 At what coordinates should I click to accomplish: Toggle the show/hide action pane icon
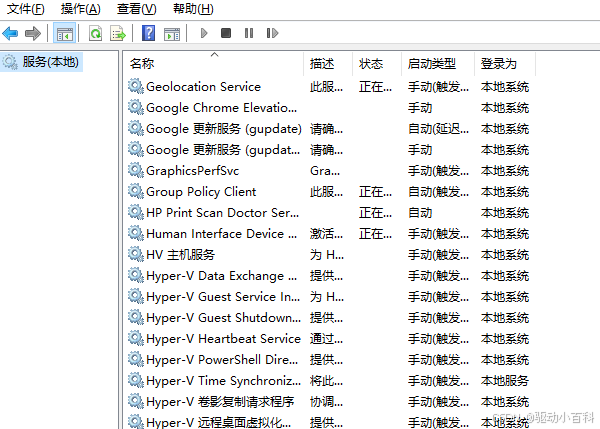coord(172,34)
